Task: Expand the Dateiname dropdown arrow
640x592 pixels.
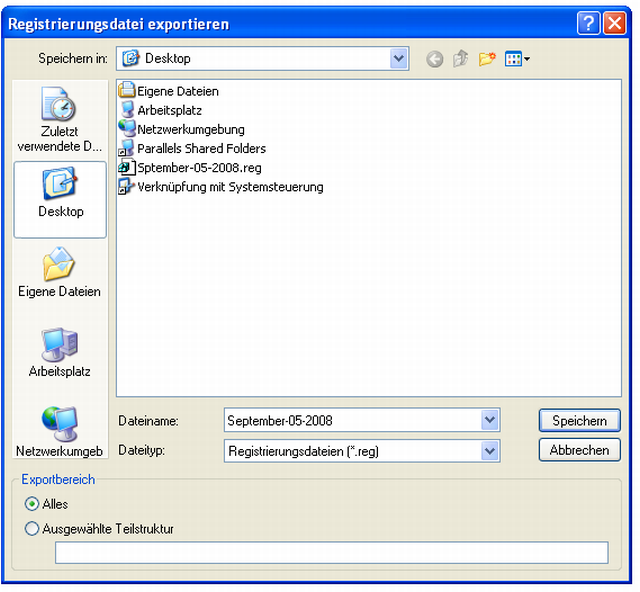Action: point(490,420)
